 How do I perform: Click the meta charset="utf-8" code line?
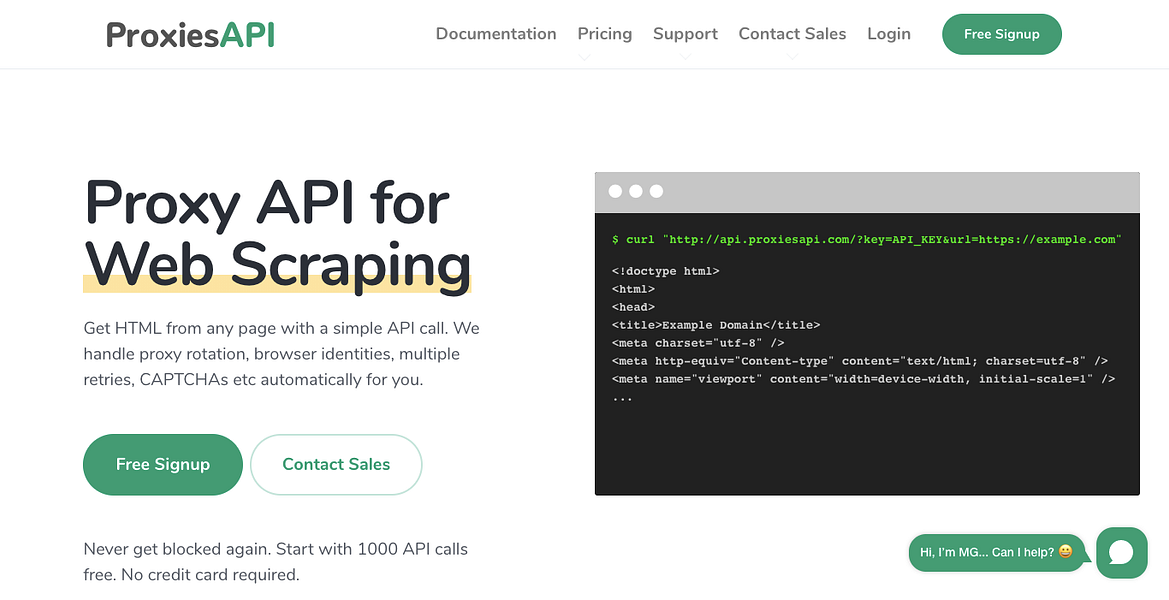[x=698, y=343]
